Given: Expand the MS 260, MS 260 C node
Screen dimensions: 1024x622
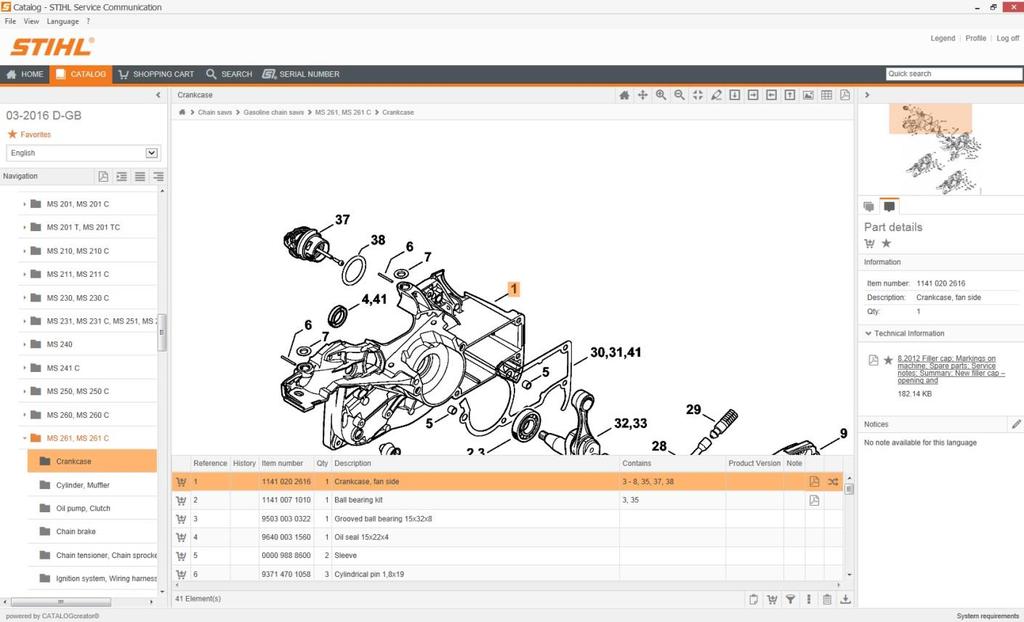Looking at the screenshot, I should pos(24,415).
